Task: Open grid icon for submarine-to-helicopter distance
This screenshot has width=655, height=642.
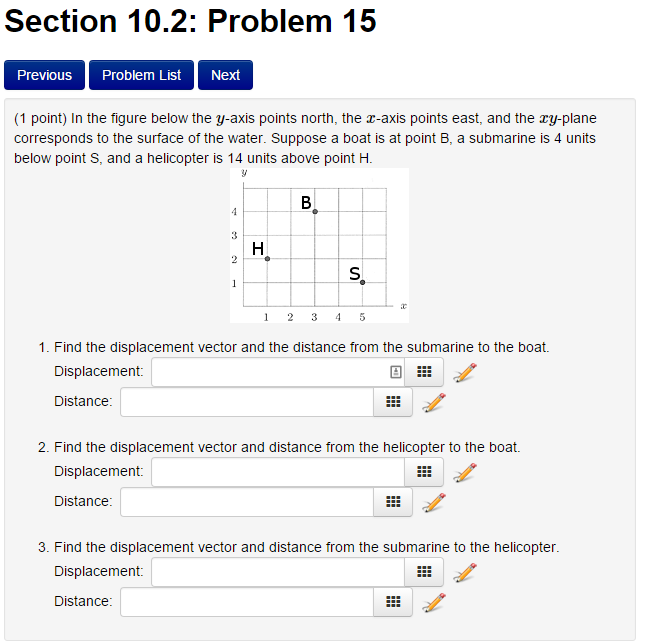Action: 392,602
